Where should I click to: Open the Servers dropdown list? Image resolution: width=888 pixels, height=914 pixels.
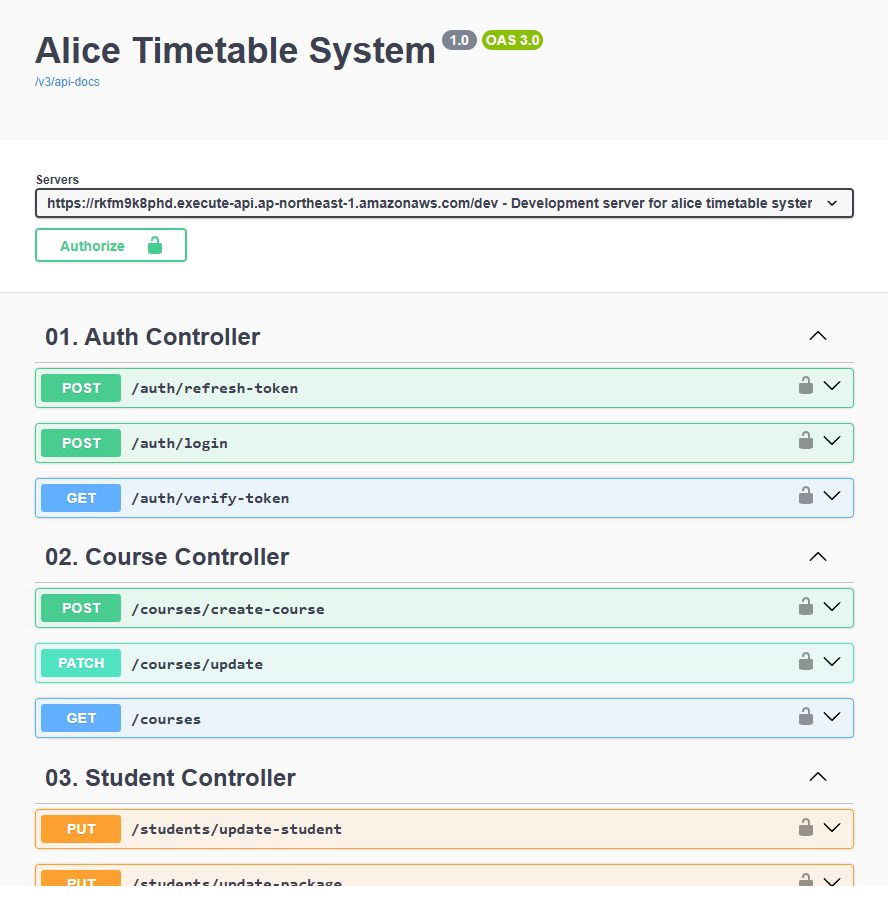click(x=444, y=203)
